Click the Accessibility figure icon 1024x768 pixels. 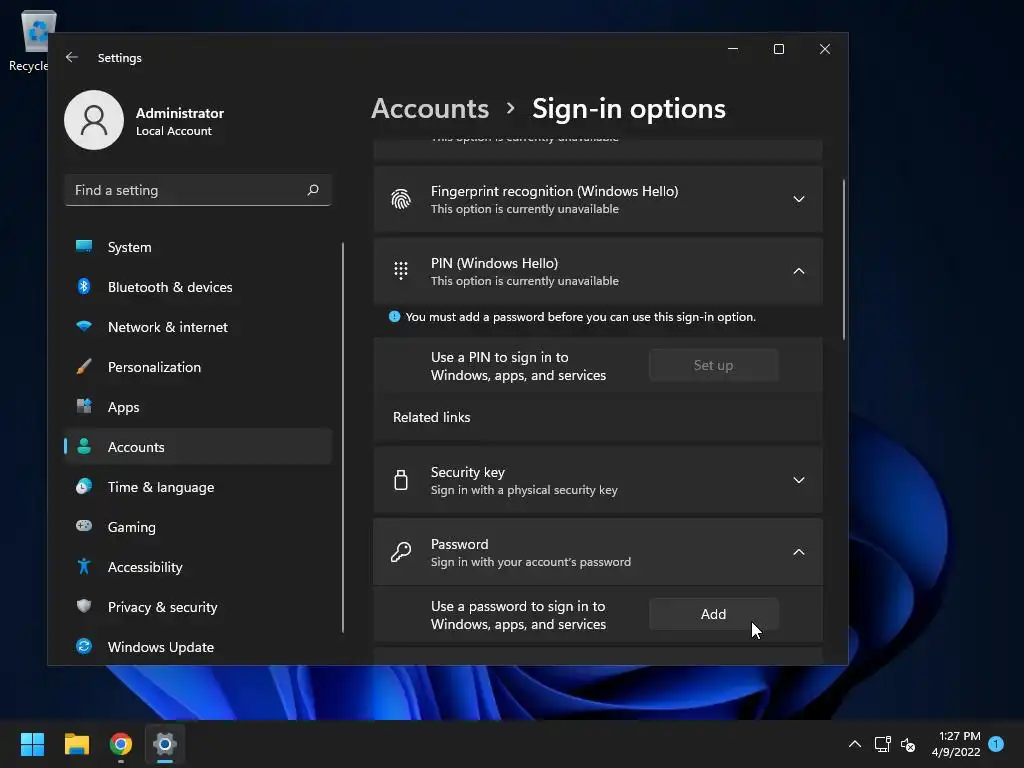pyautogui.click(x=84, y=566)
